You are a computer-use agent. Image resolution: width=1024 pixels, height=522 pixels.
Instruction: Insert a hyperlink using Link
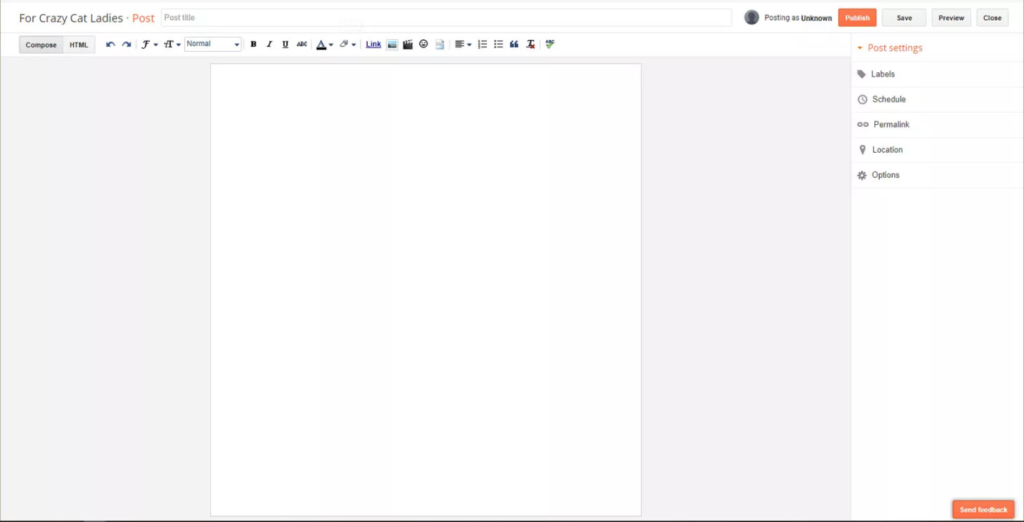click(x=374, y=44)
